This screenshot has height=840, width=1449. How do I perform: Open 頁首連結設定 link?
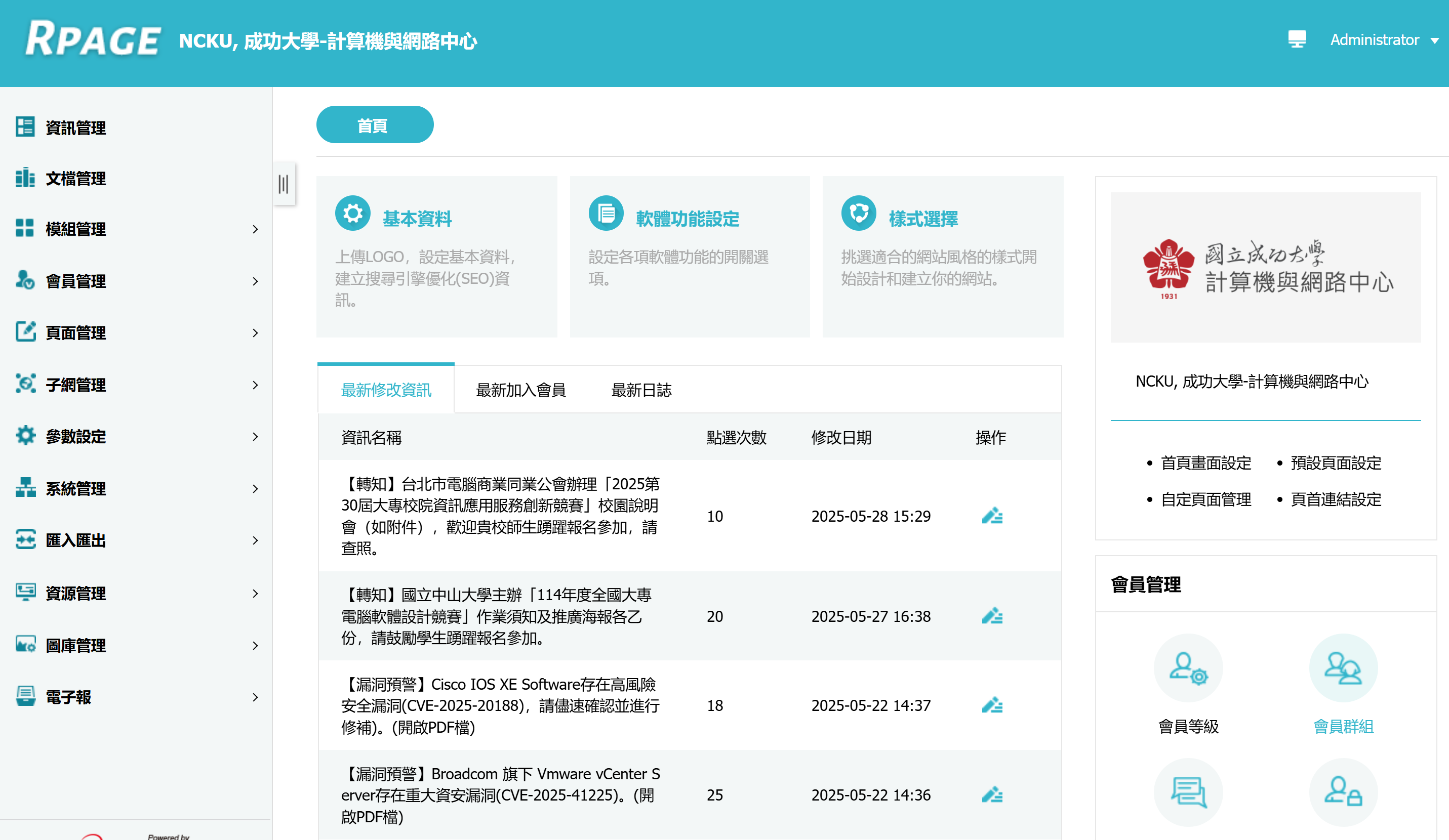point(1336,499)
